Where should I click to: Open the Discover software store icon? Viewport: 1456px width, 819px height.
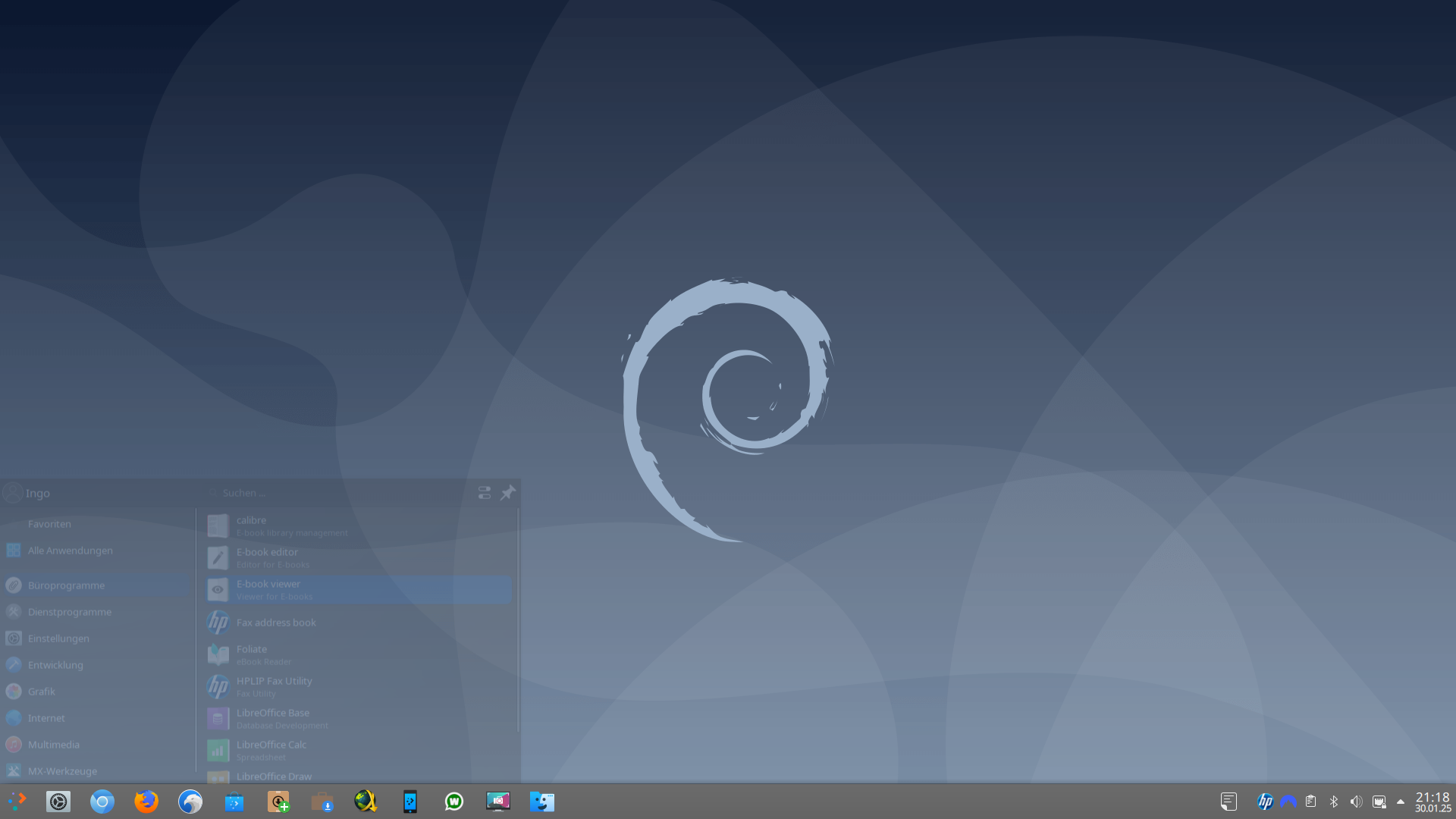(x=234, y=802)
